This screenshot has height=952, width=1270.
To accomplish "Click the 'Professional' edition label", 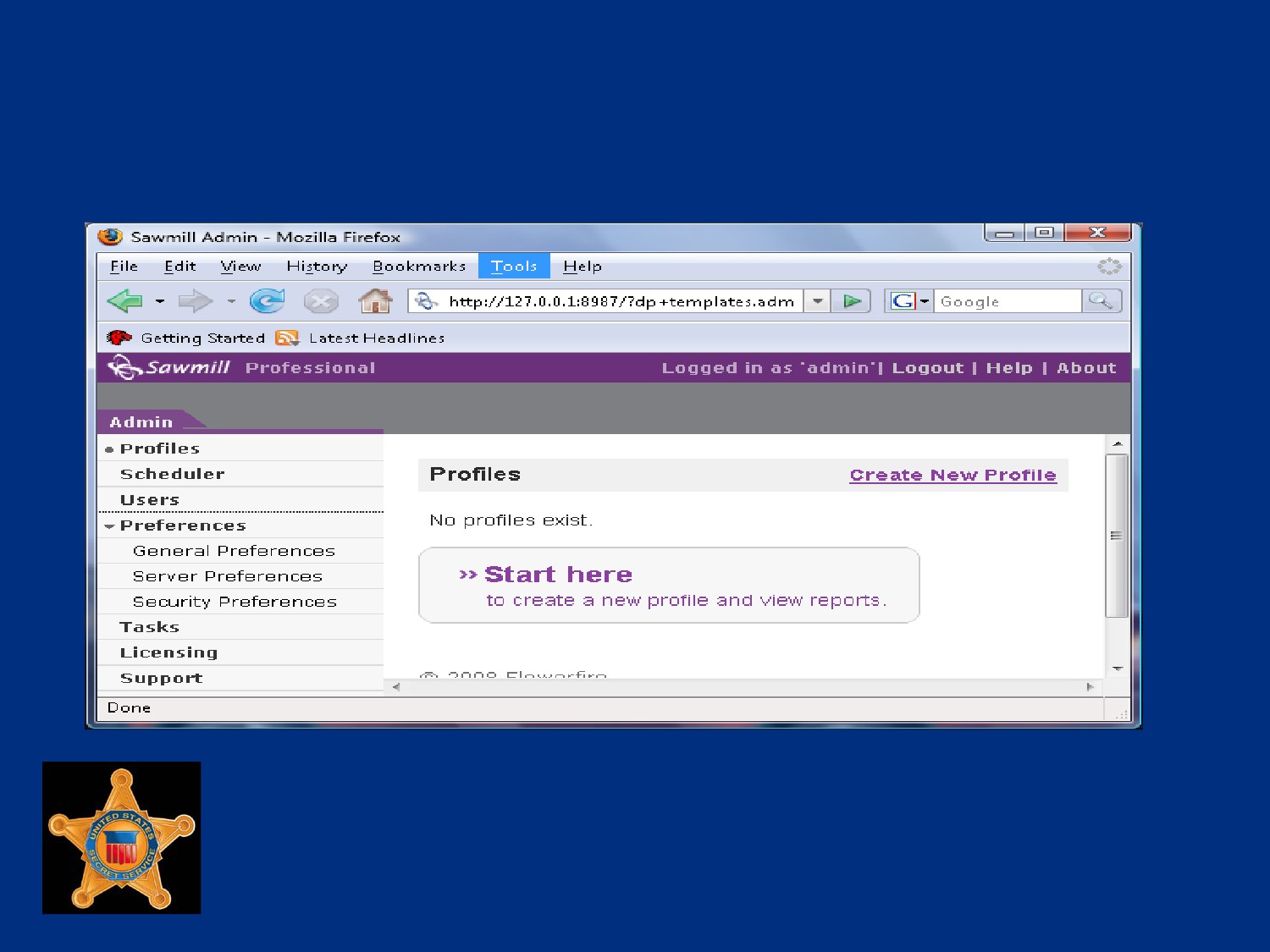I will pos(311,368).
